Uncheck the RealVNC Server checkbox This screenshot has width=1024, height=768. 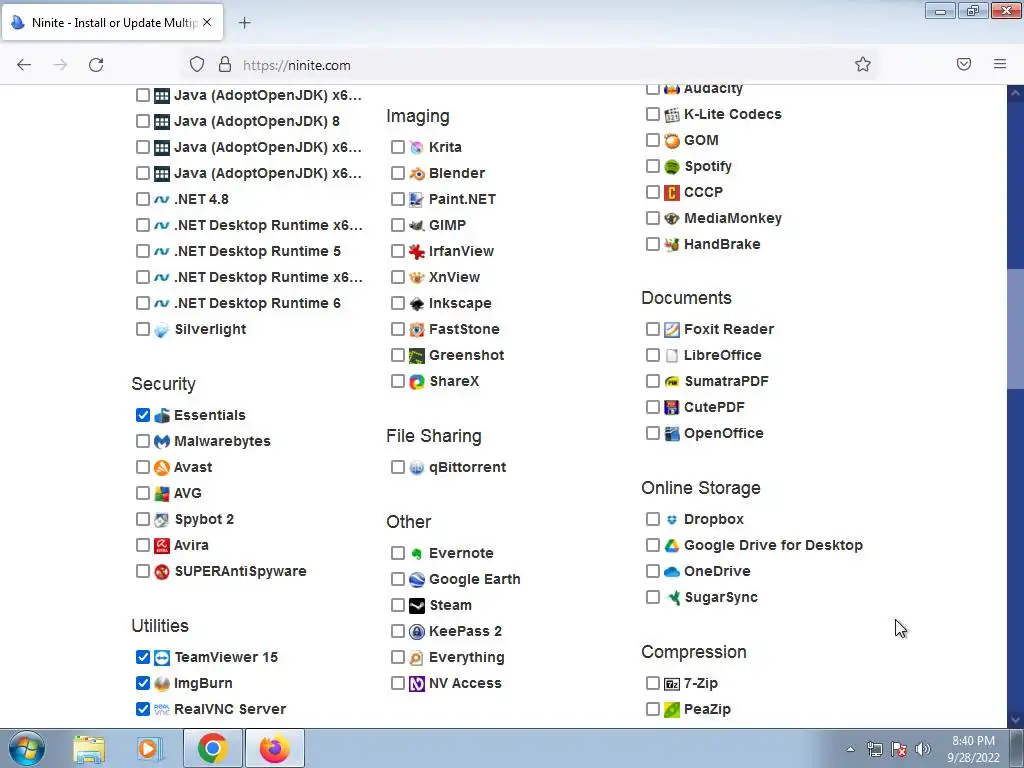143,709
